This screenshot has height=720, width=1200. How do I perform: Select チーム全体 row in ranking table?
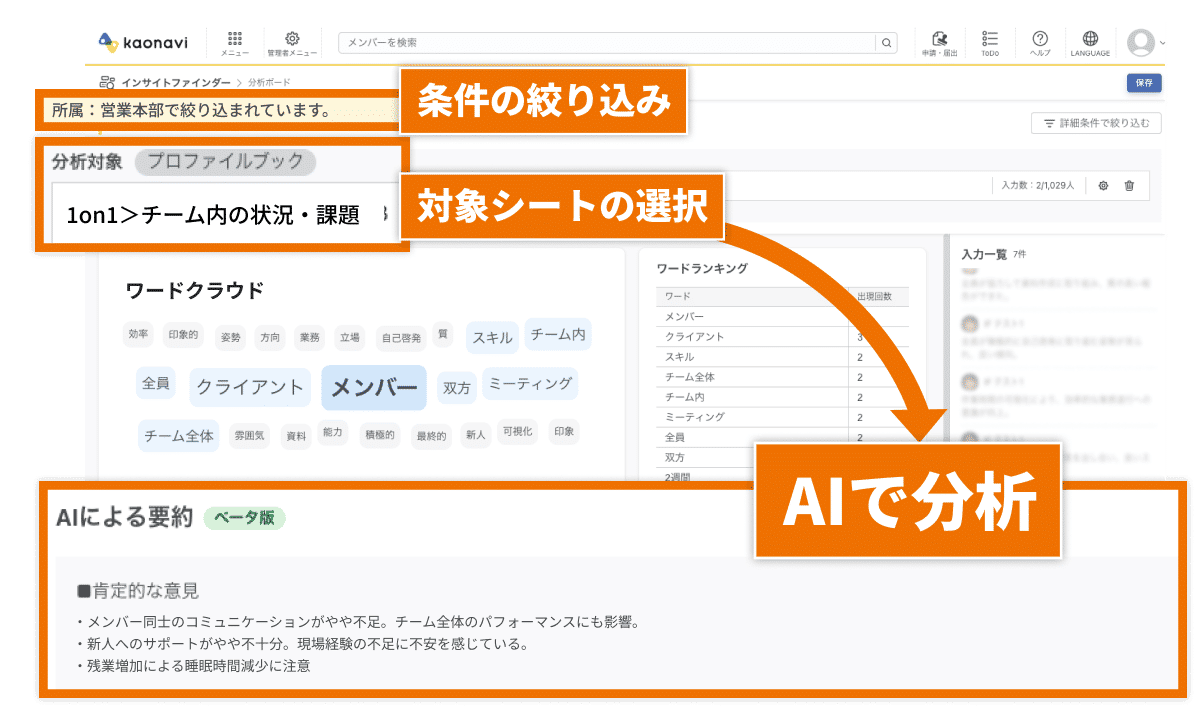[x=782, y=377]
